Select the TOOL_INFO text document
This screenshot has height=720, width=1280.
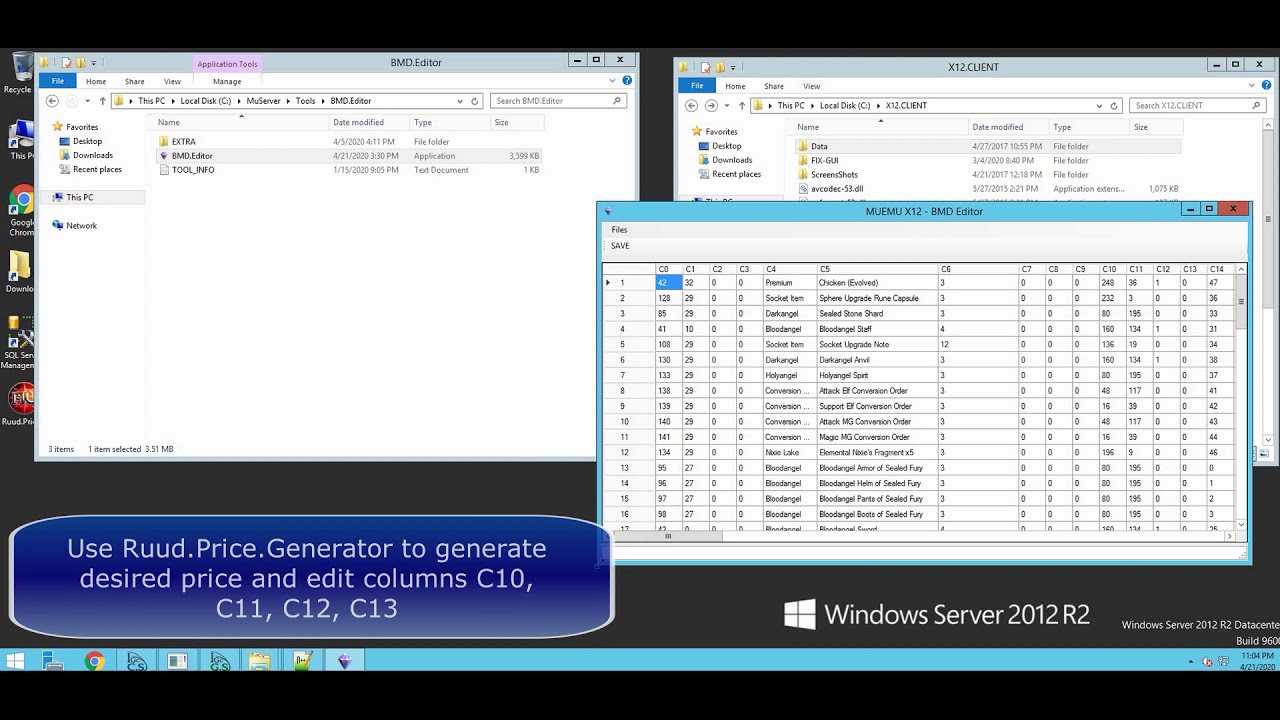pyautogui.click(x=193, y=170)
